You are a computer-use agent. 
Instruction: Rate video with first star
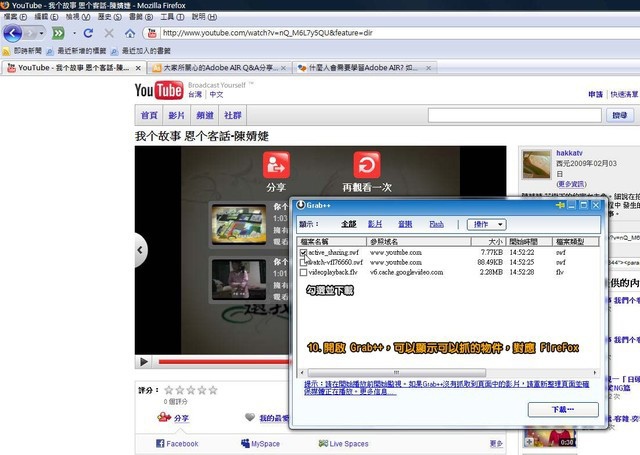tap(169, 390)
